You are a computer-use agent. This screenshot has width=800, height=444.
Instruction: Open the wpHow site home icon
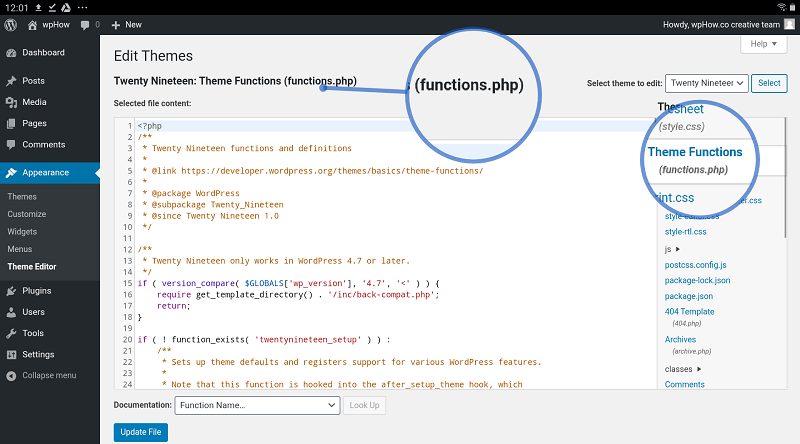[x=33, y=24]
